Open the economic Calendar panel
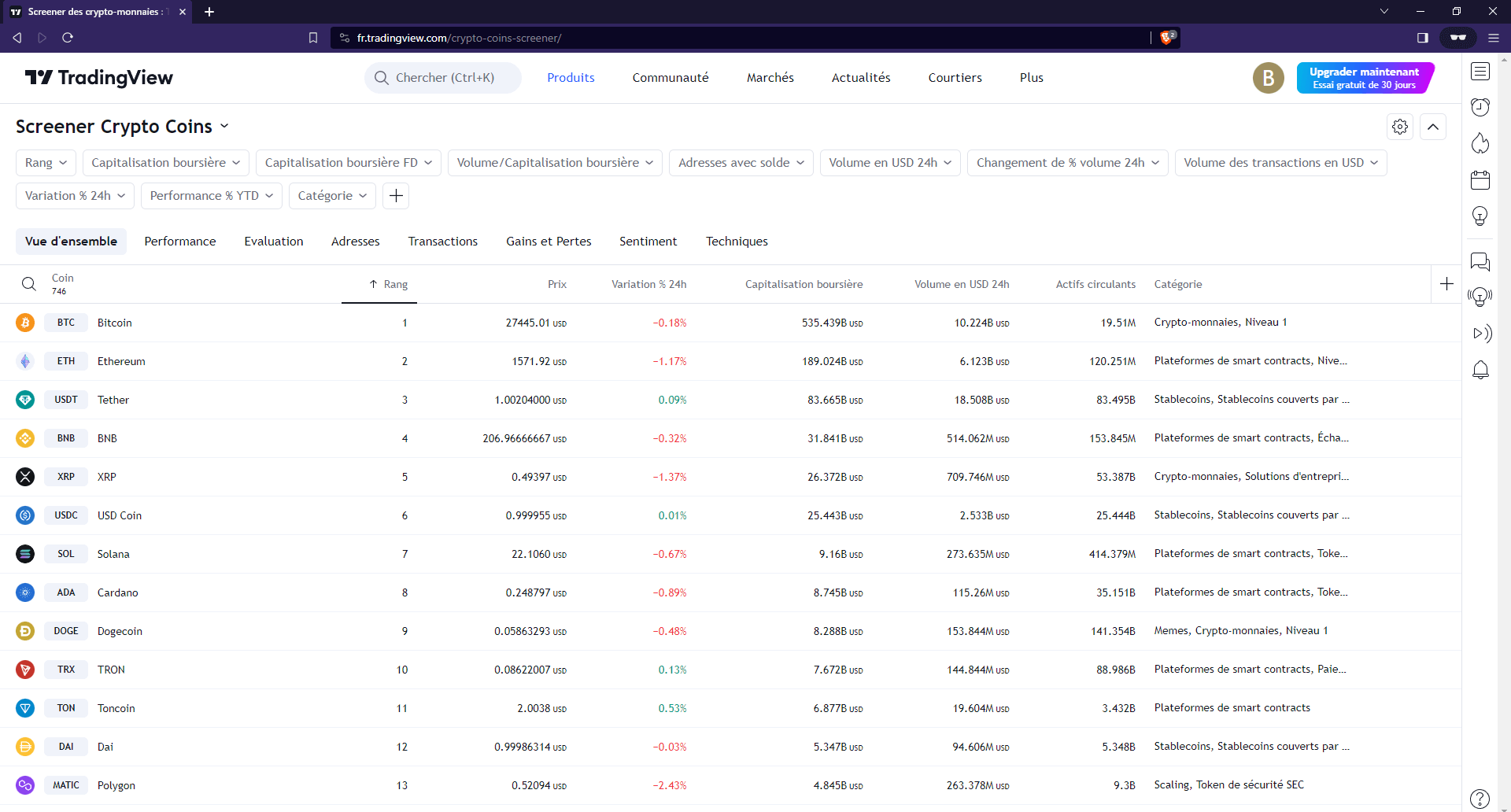 tap(1480, 179)
